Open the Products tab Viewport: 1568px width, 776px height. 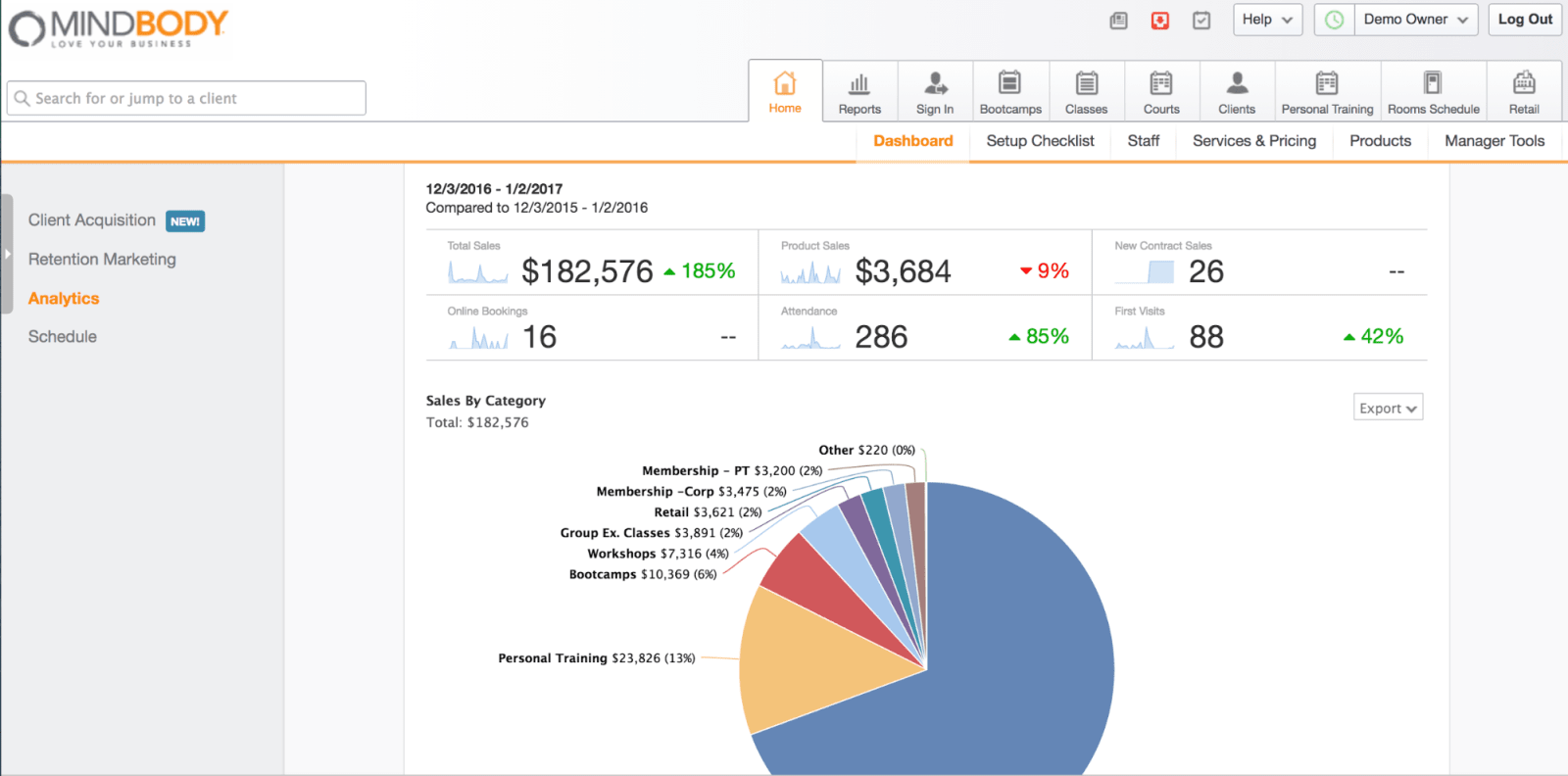point(1380,141)
